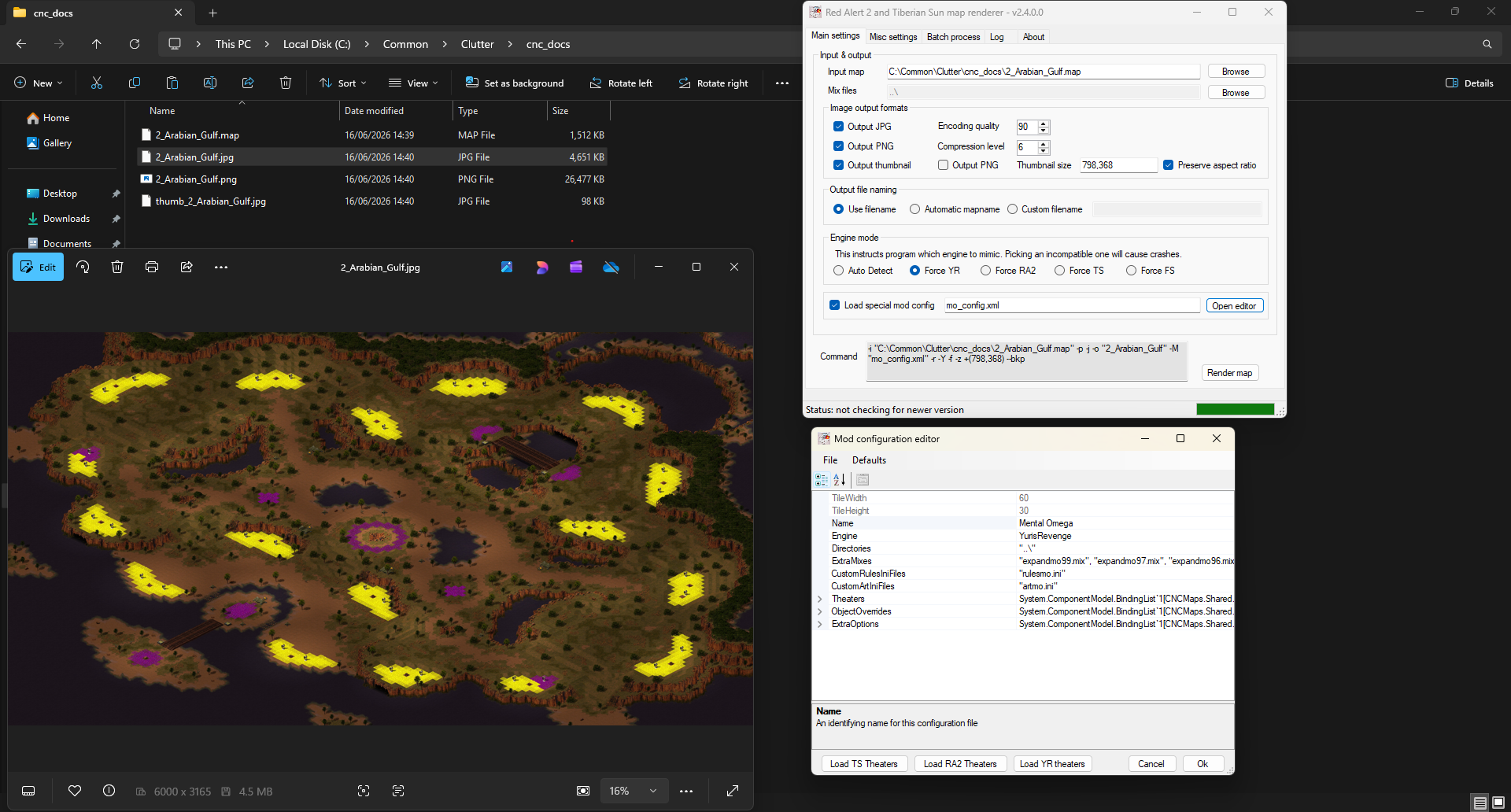Expand the ExtraOptions property row
The width and height of the screenshot is (1511, 812).
pyautogui.click(x=820, y=624)
